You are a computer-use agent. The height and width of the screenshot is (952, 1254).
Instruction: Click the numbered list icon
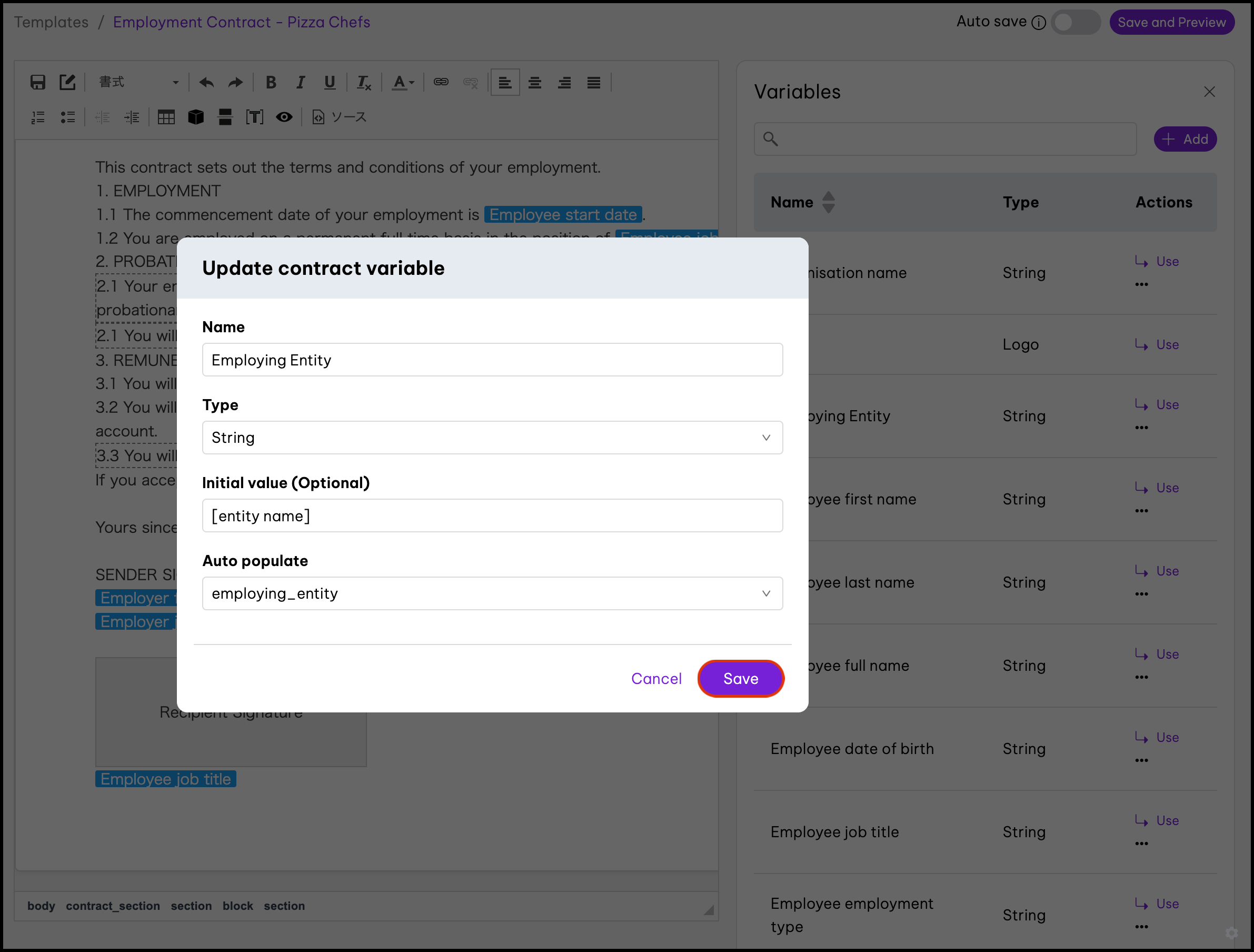(x=38, y=117)
